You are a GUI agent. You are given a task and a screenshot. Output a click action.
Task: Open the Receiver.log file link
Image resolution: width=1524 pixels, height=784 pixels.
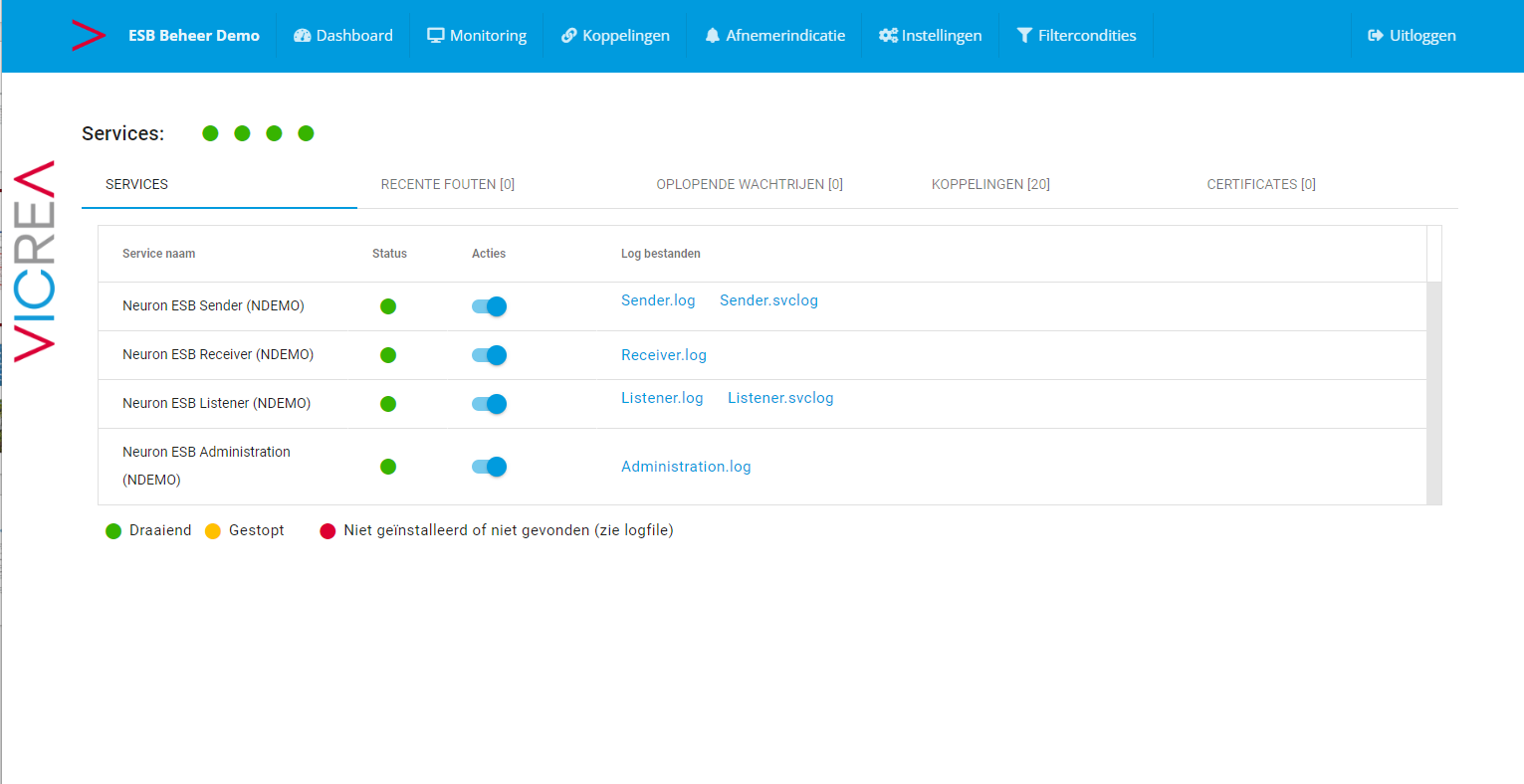[x=664, y=355]
